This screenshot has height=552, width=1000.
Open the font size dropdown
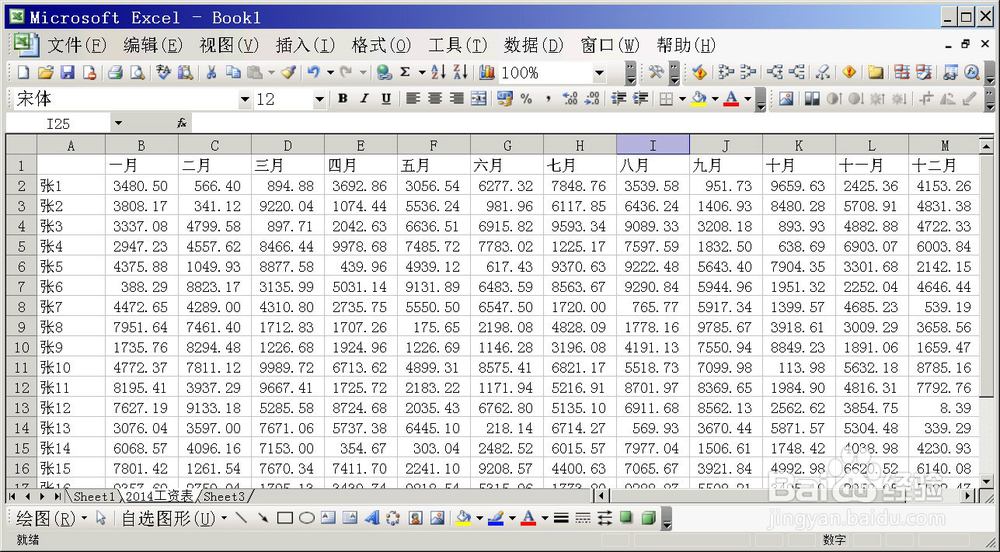320,99
